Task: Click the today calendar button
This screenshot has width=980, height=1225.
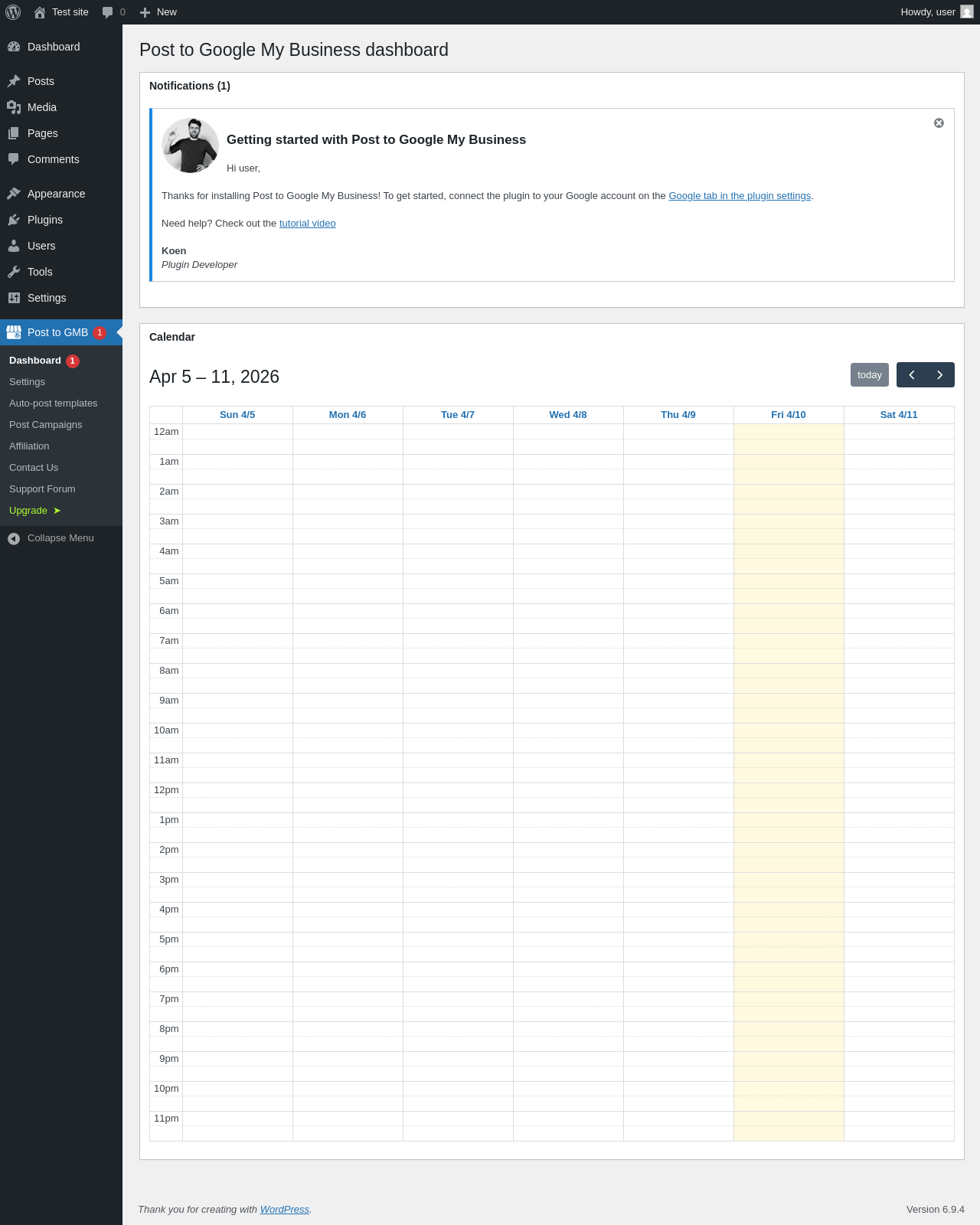Action: (x=870, y=375)
